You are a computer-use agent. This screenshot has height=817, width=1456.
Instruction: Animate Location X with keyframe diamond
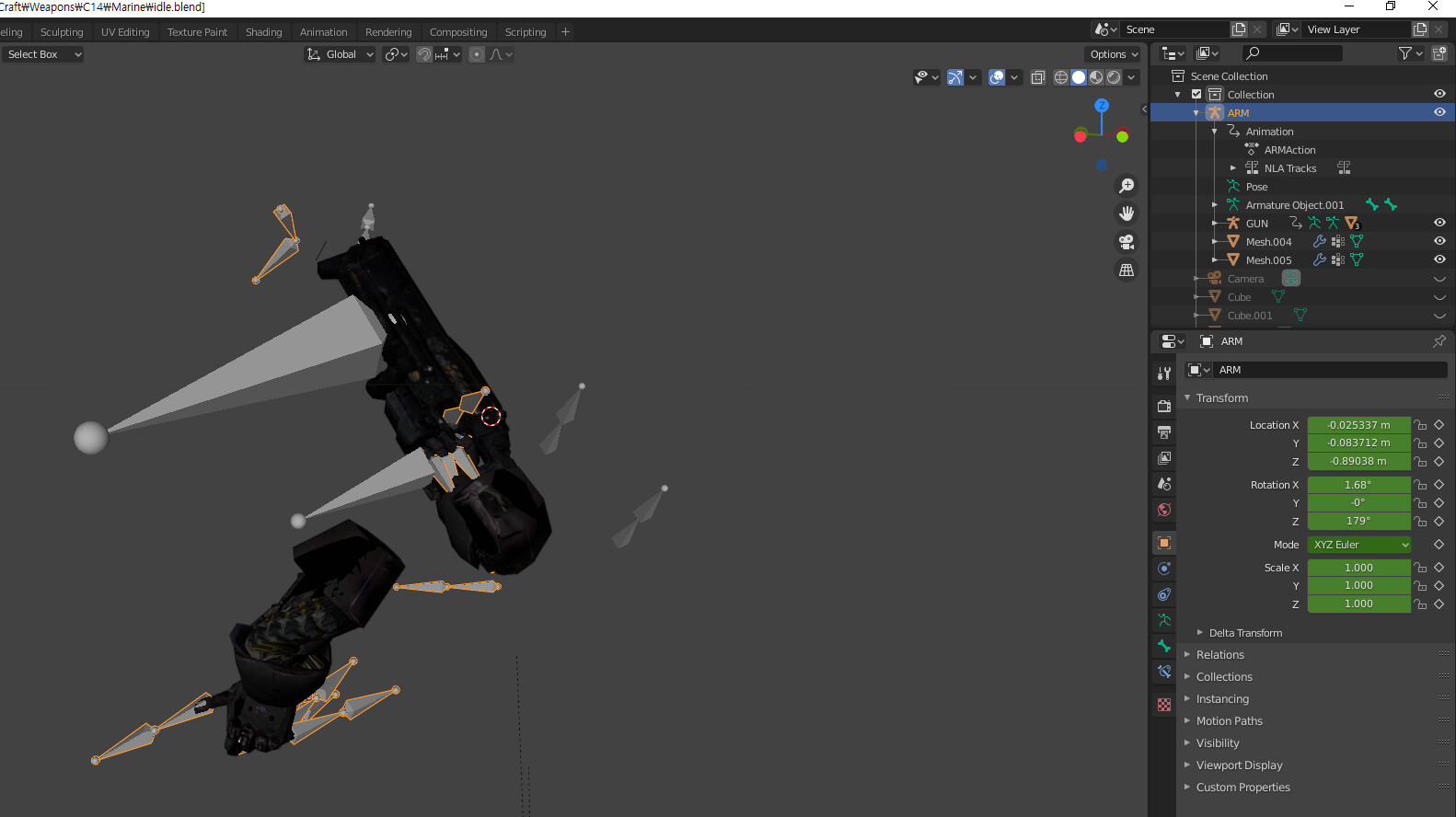1439,425
